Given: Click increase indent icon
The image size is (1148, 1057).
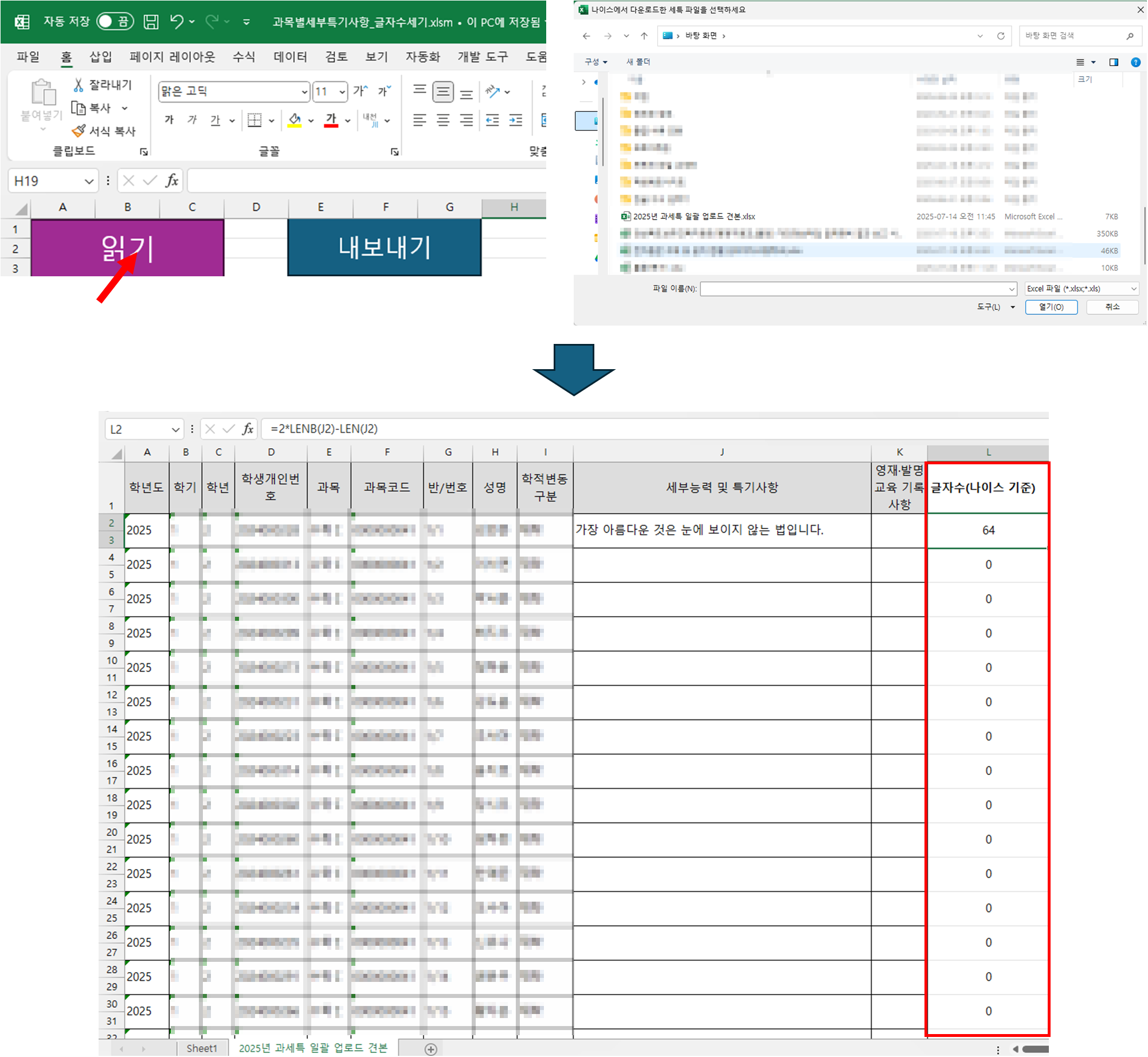Looking at the screenshot, I should (516, 120).
